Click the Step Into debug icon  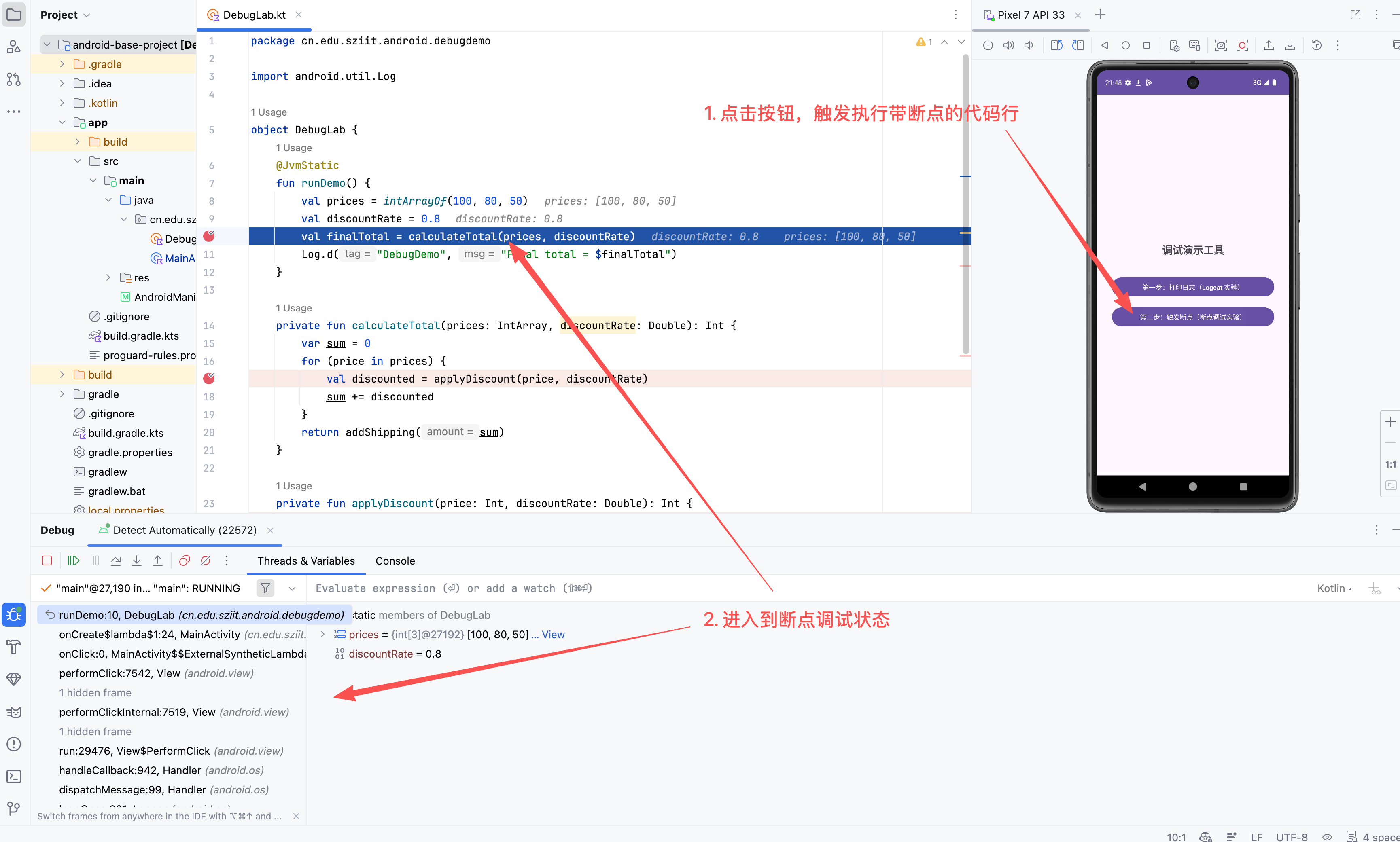(137, 561)
